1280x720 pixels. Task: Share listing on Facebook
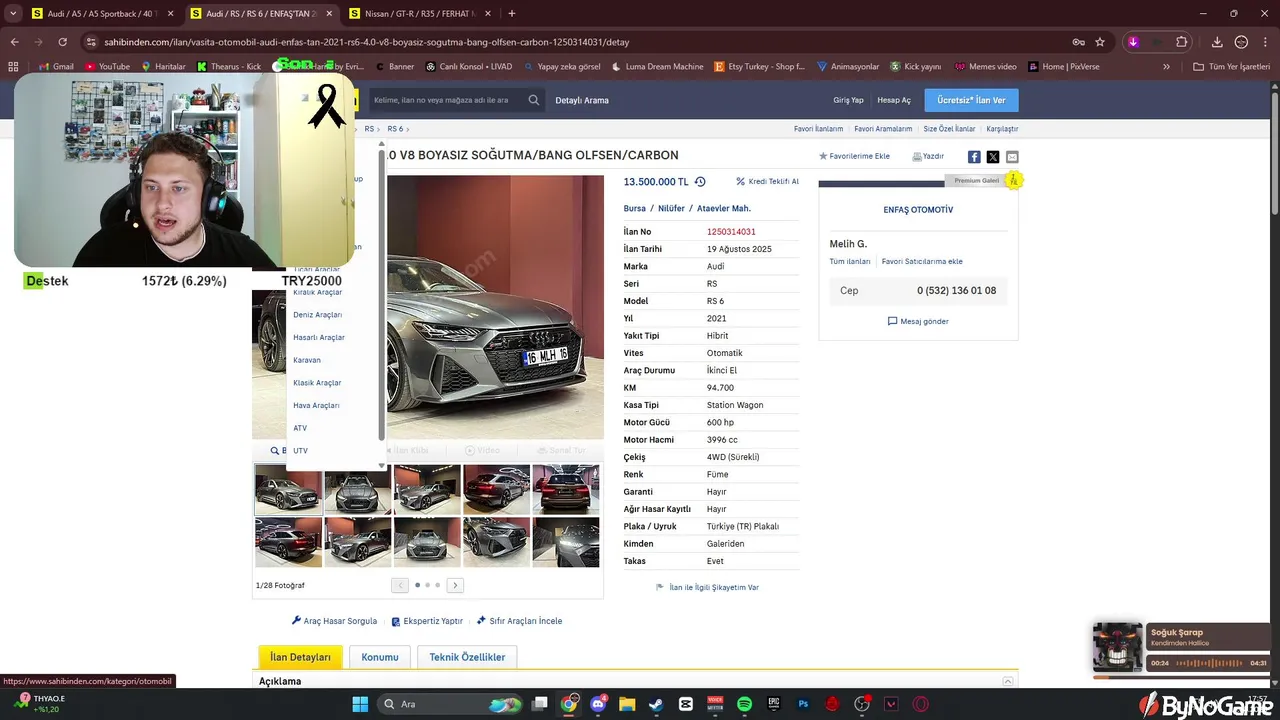tap(974, 157)
